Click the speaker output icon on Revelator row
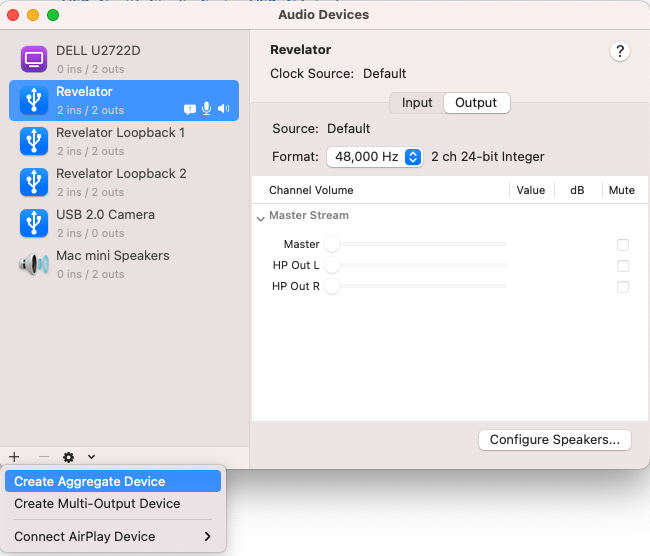The height and width of the screenshot is (556, 650). pyautogui.click(x=223, y=109)
